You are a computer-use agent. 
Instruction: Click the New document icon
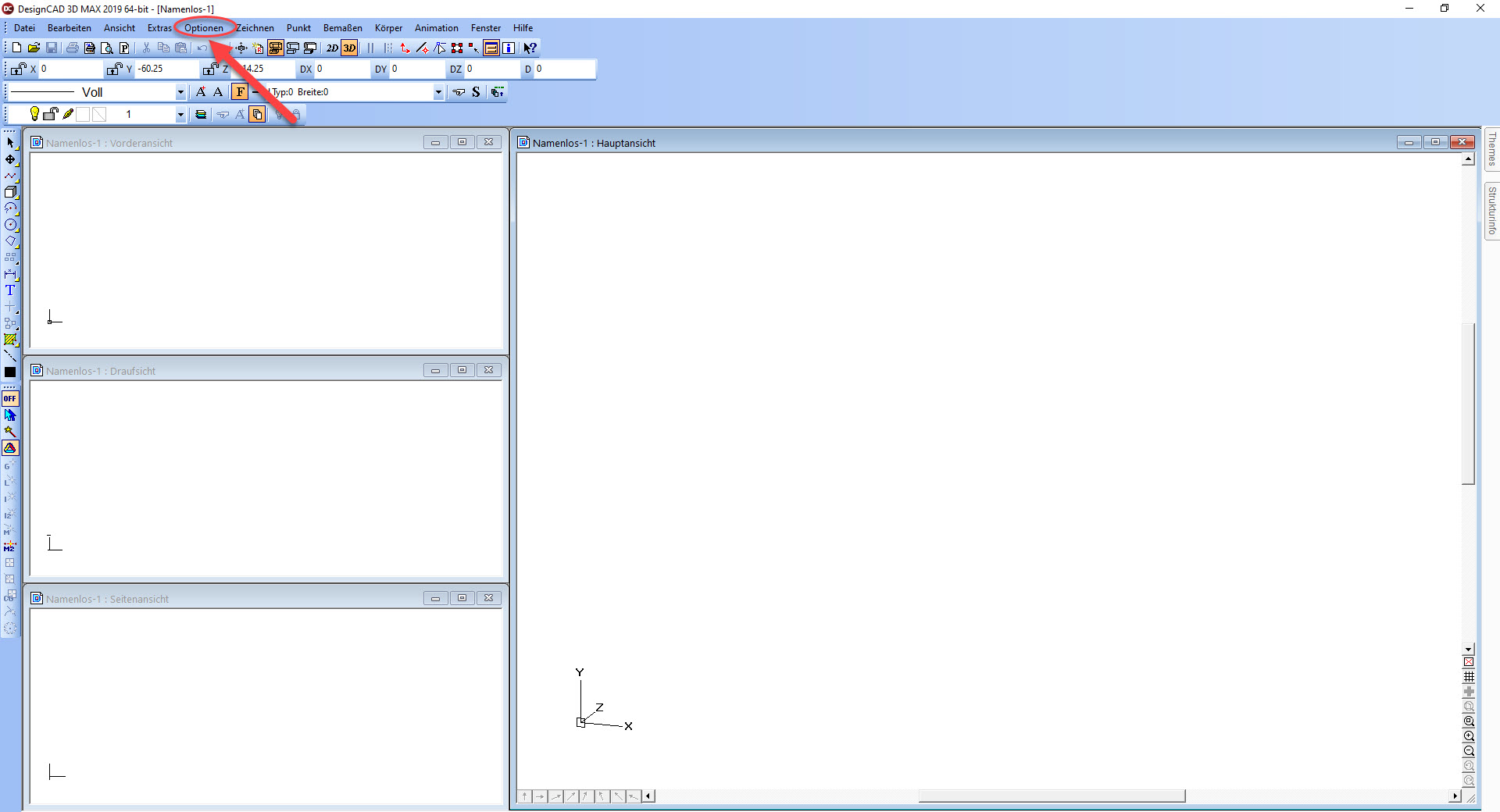pos(16,48)
